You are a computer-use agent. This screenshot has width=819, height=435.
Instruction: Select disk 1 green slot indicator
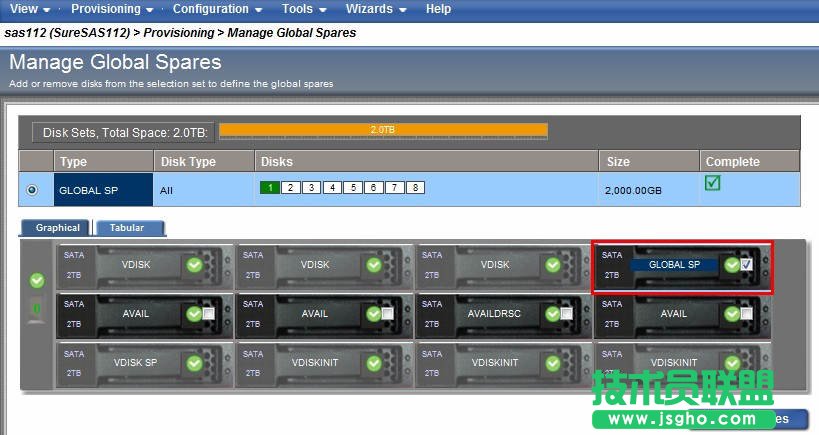(269, 187)
